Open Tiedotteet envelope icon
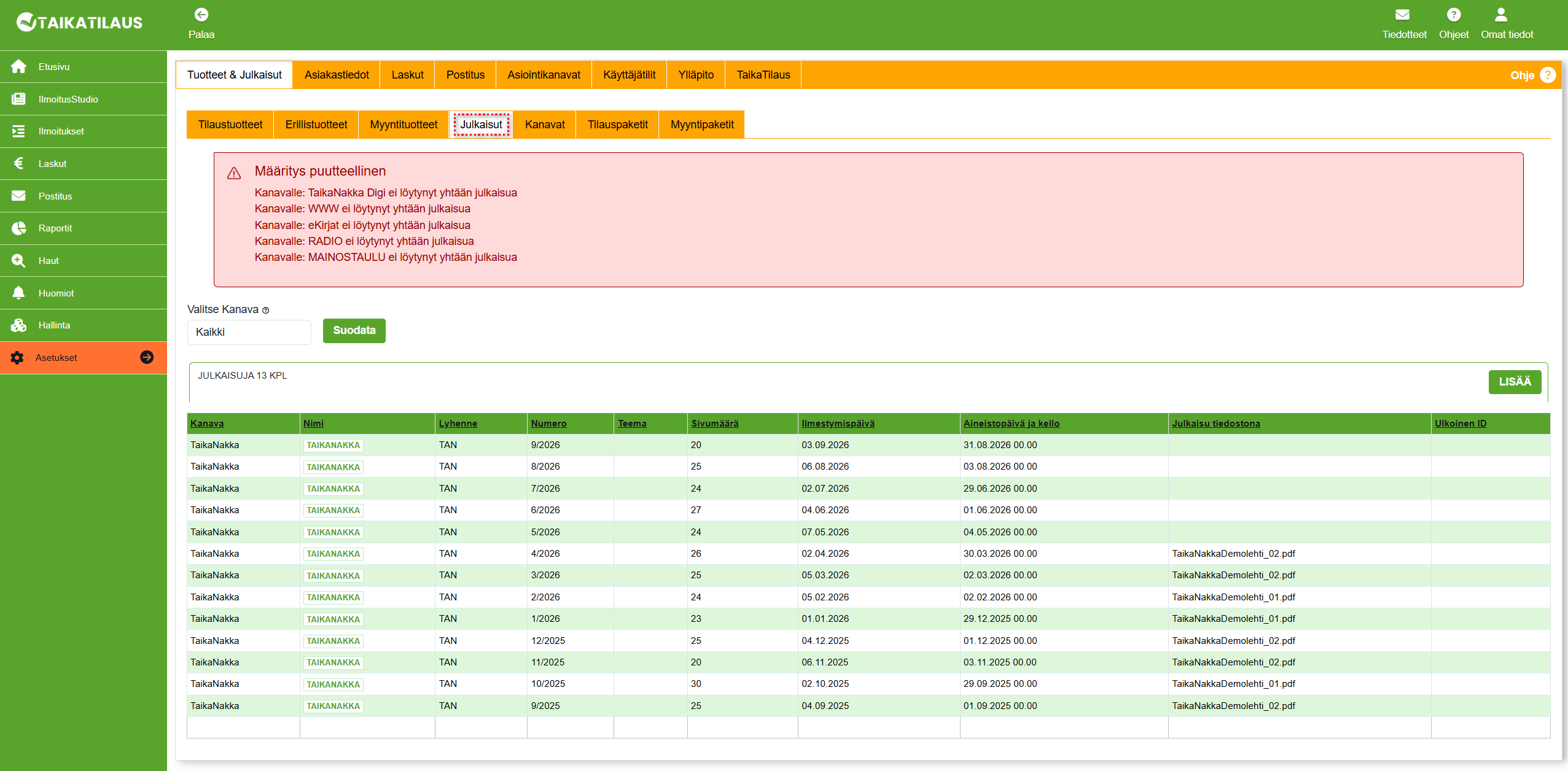Image resolution: width=1568 pixels, height=771 pixels. (1402, 15)
